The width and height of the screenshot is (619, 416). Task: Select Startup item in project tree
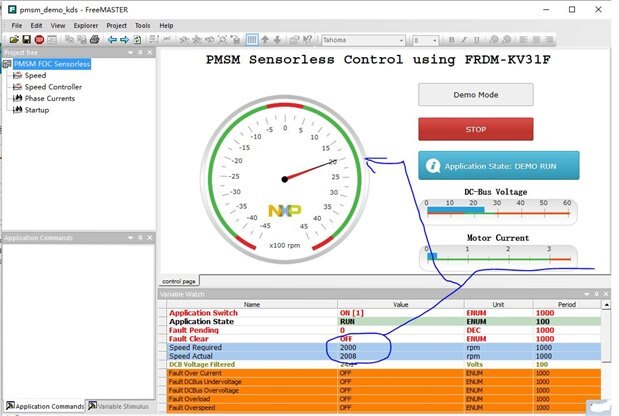[x=37, y=110]
